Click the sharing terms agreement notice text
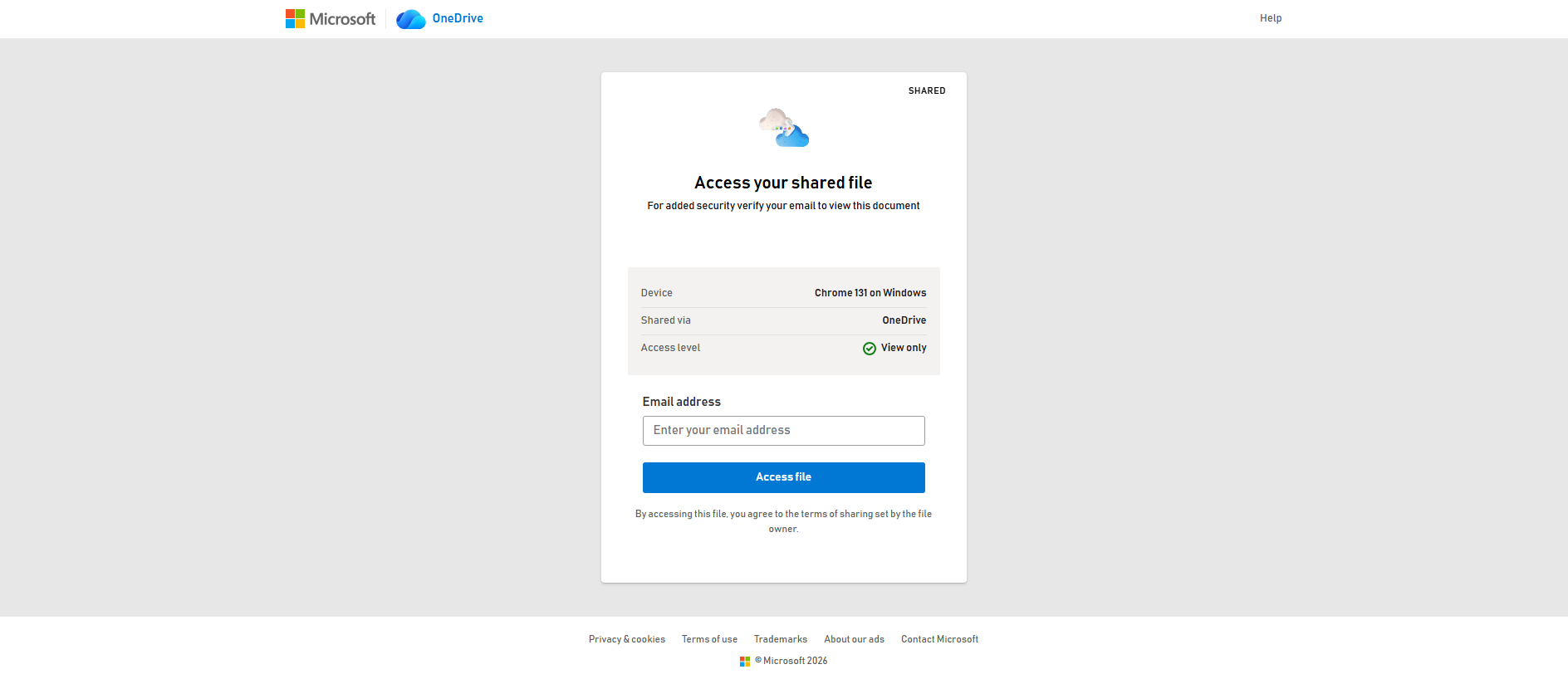 click(x=784, y=521)
